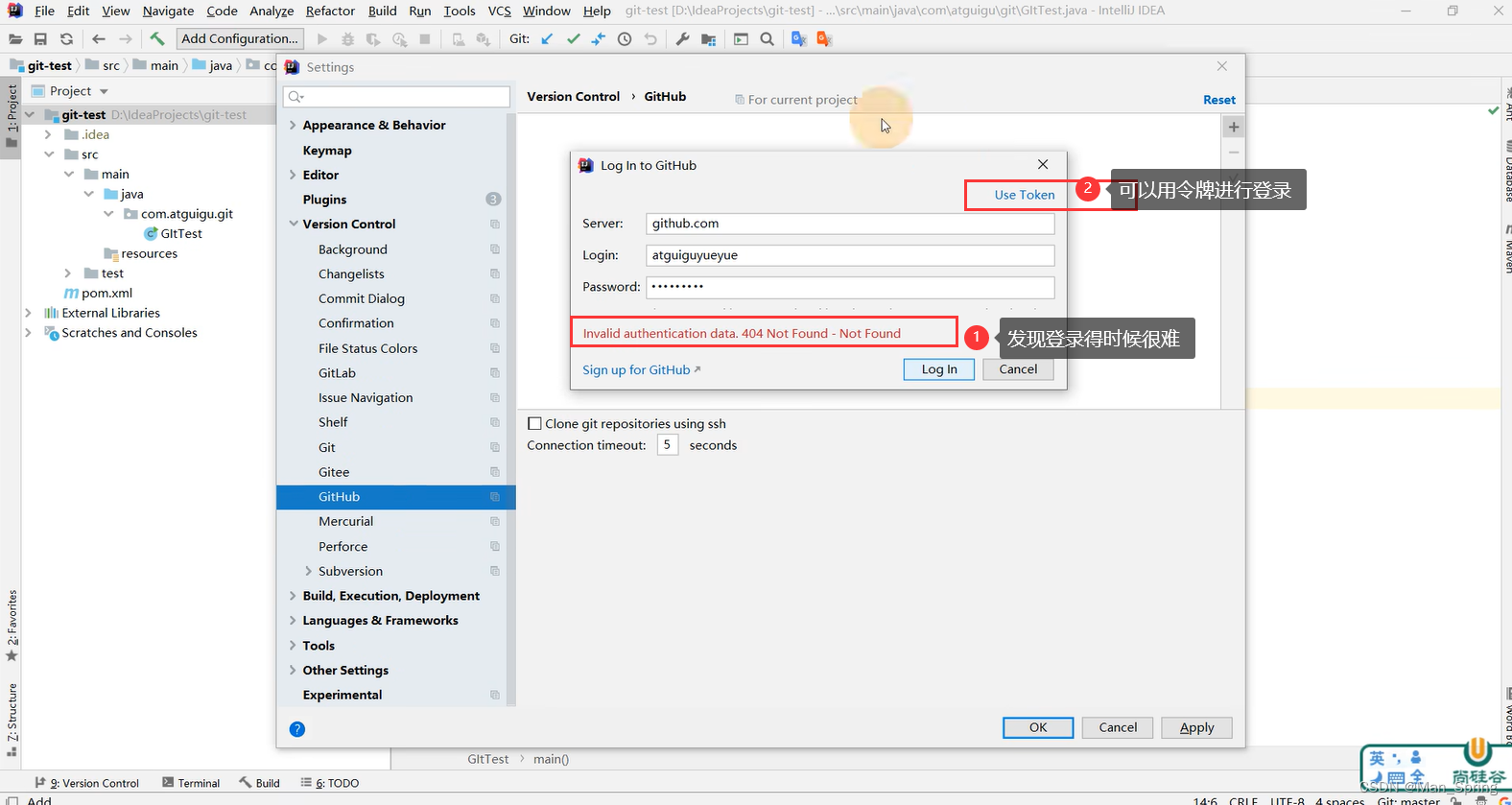Click the Open folder toolbar icon
Screen dimensions: 1512x805
15,39
